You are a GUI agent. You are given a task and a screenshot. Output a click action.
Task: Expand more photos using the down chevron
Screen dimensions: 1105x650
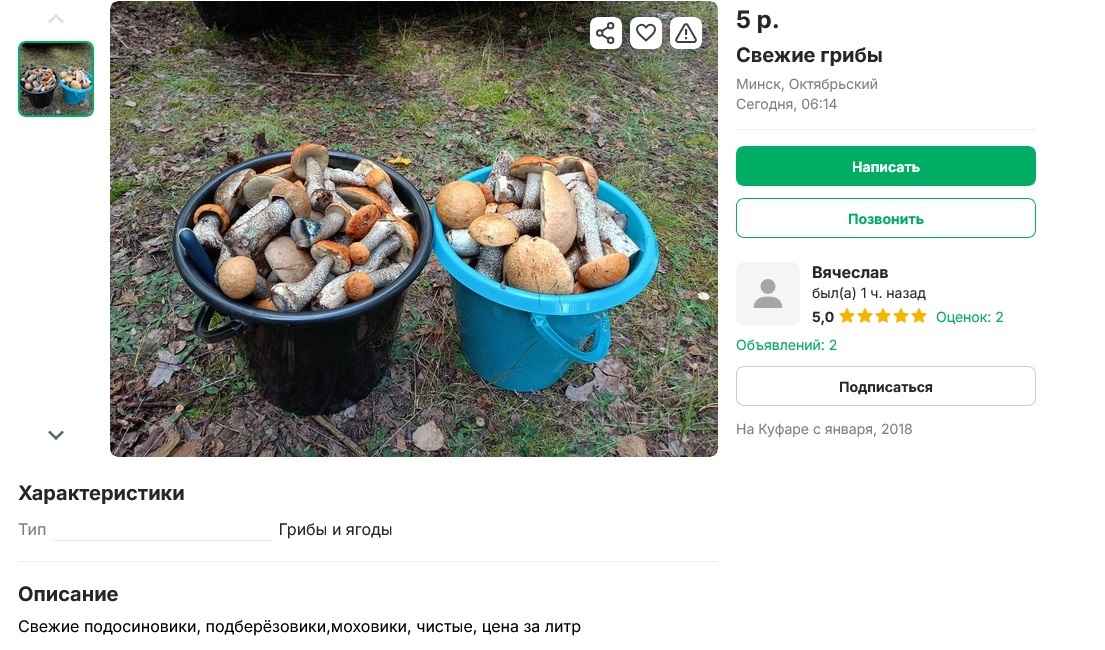click(x=56, y=435)
